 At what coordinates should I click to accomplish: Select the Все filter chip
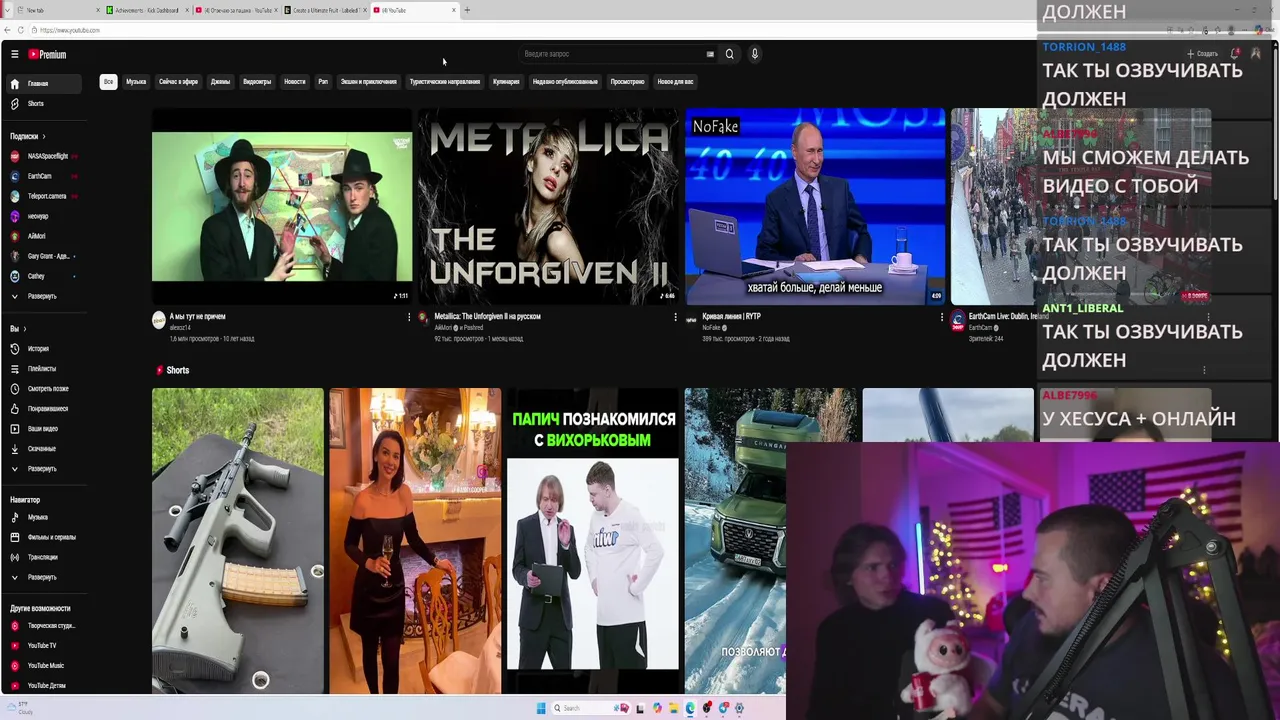click(108, 82)
